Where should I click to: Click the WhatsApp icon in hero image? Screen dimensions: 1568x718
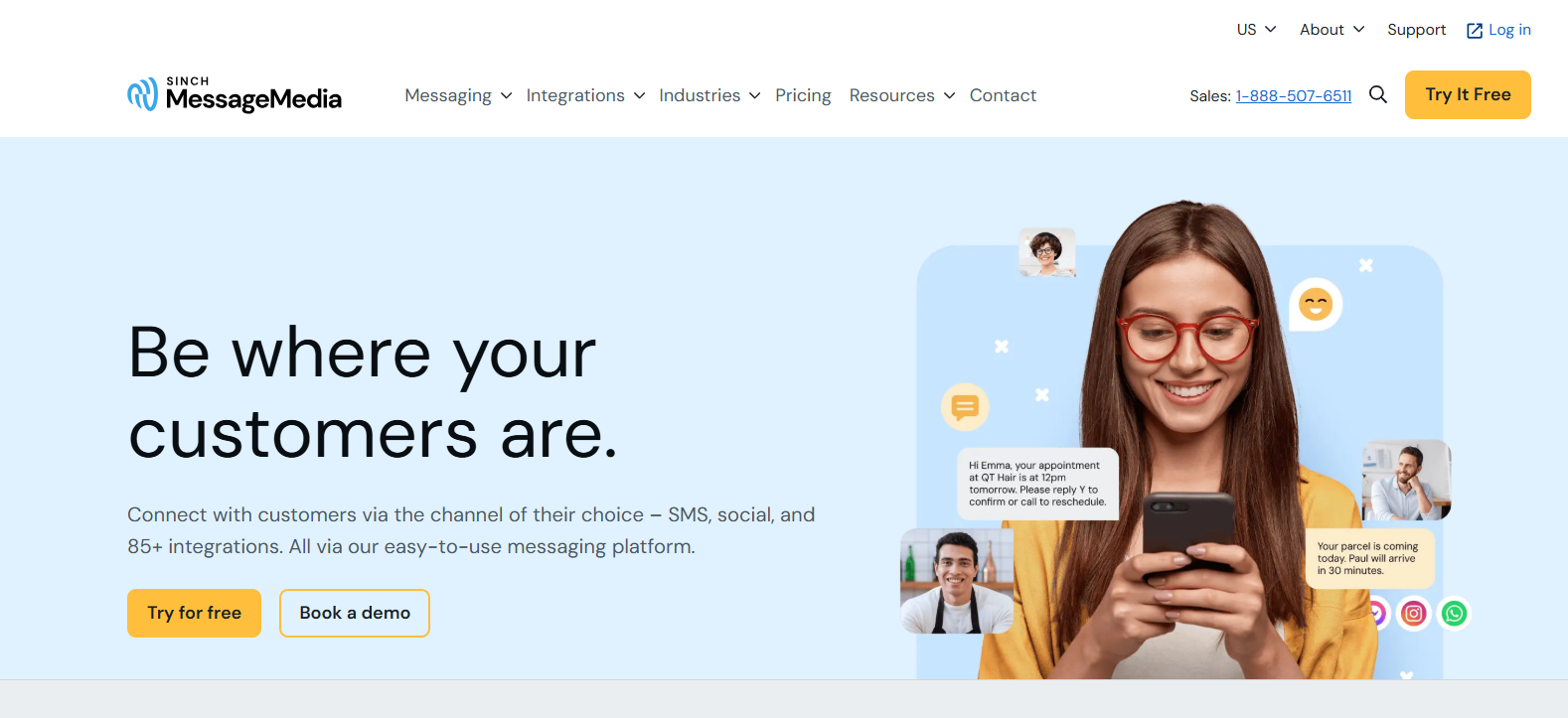(x=1454, y=614)
